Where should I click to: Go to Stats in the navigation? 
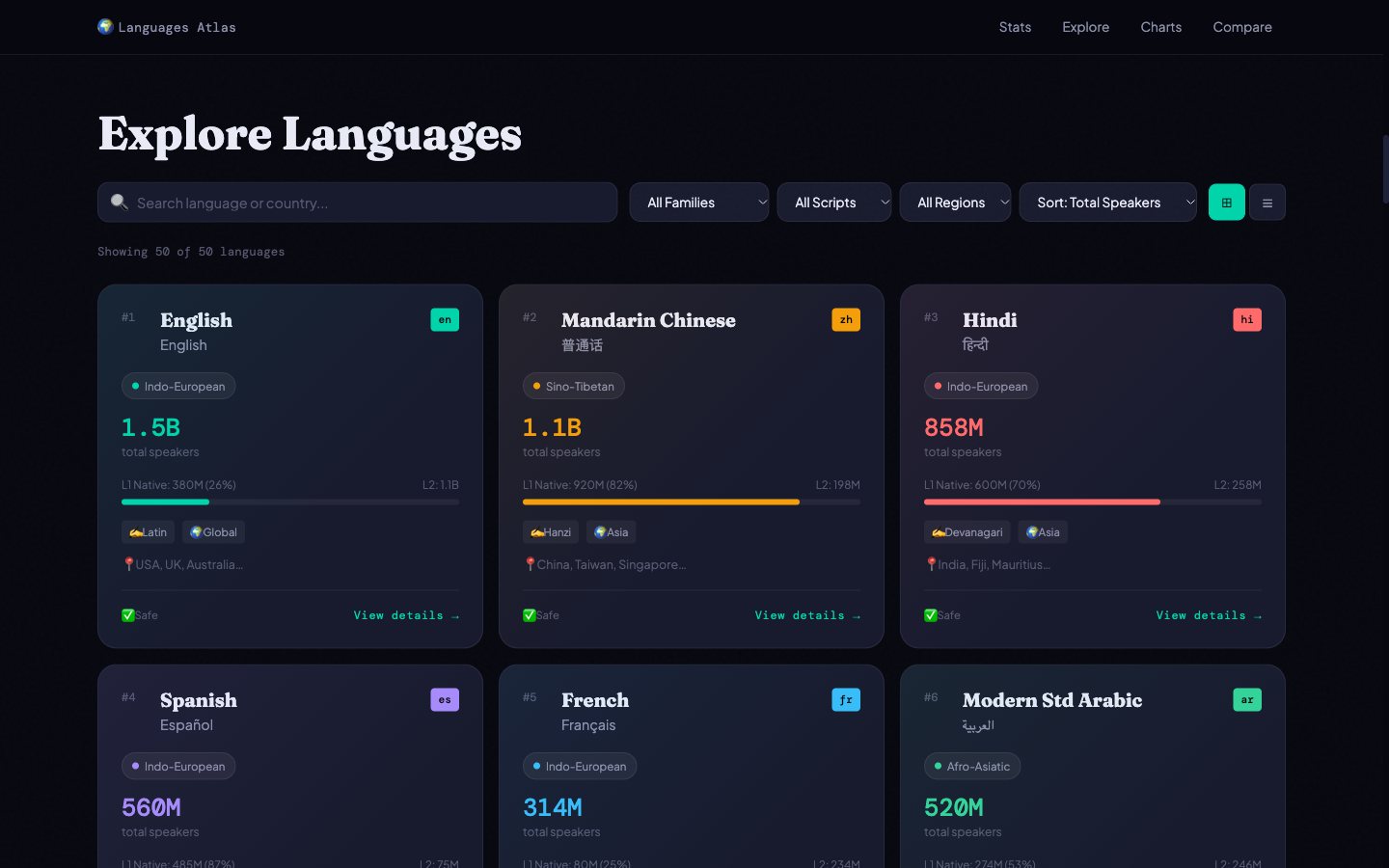[x=1015, y=27]
